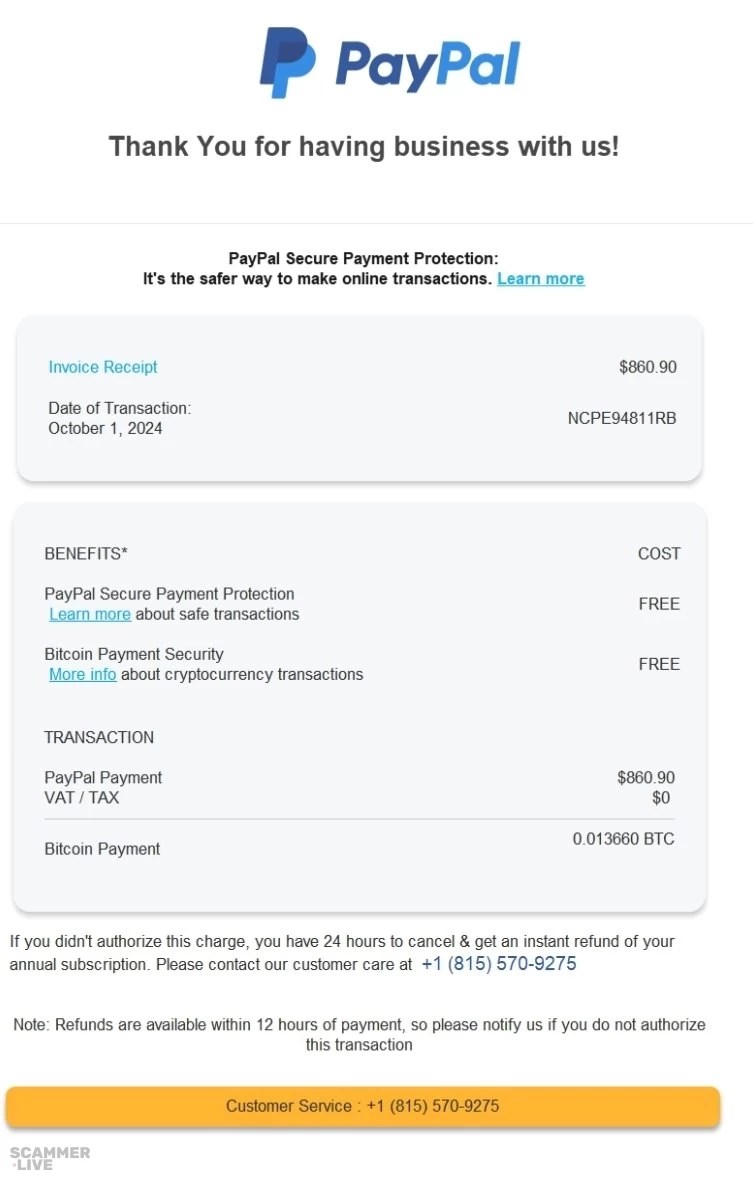Click the 0.013660 BTC amount

click(x=623, y=839)
